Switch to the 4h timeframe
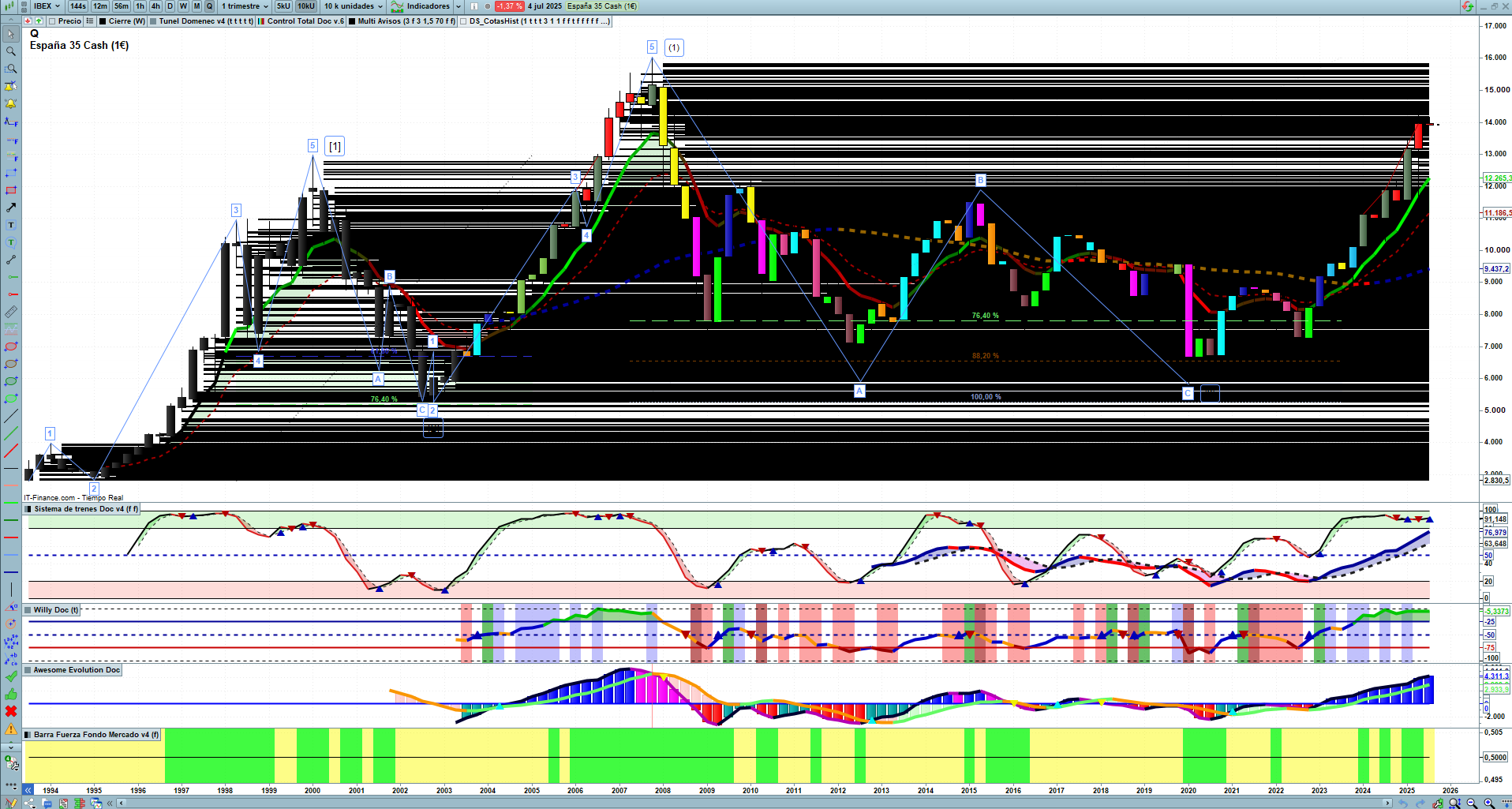This screenshot has height=809, width=1512. pyautogui.click(x=155, y=6)
